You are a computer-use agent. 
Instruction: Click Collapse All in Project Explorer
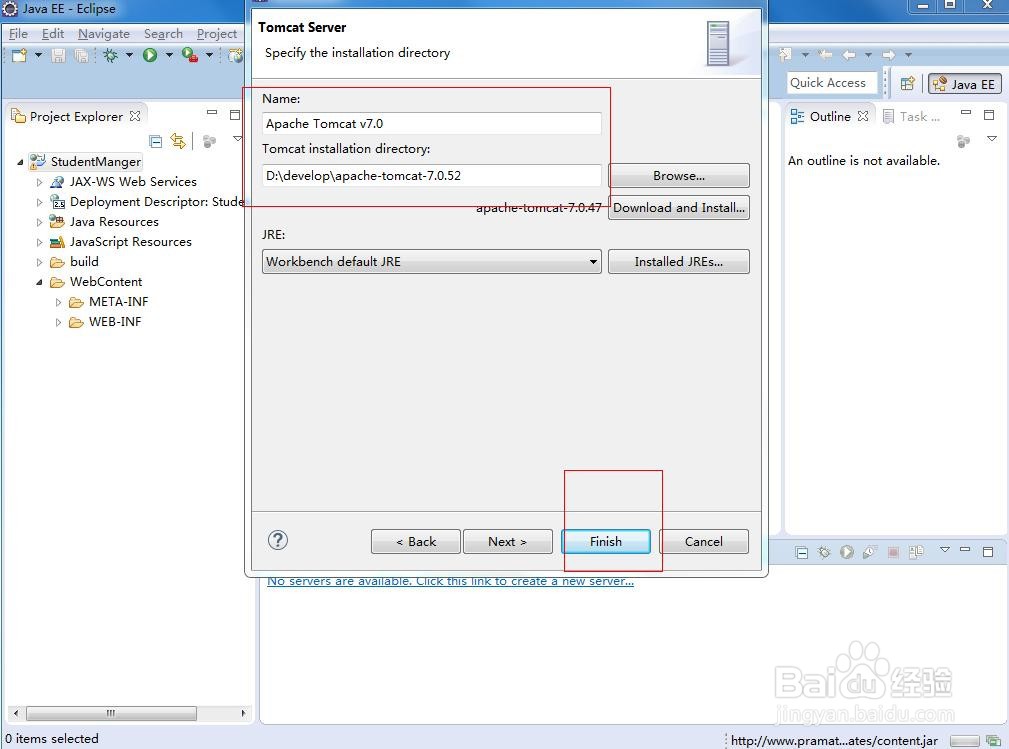pyautogui.click(x=155, y=141)
